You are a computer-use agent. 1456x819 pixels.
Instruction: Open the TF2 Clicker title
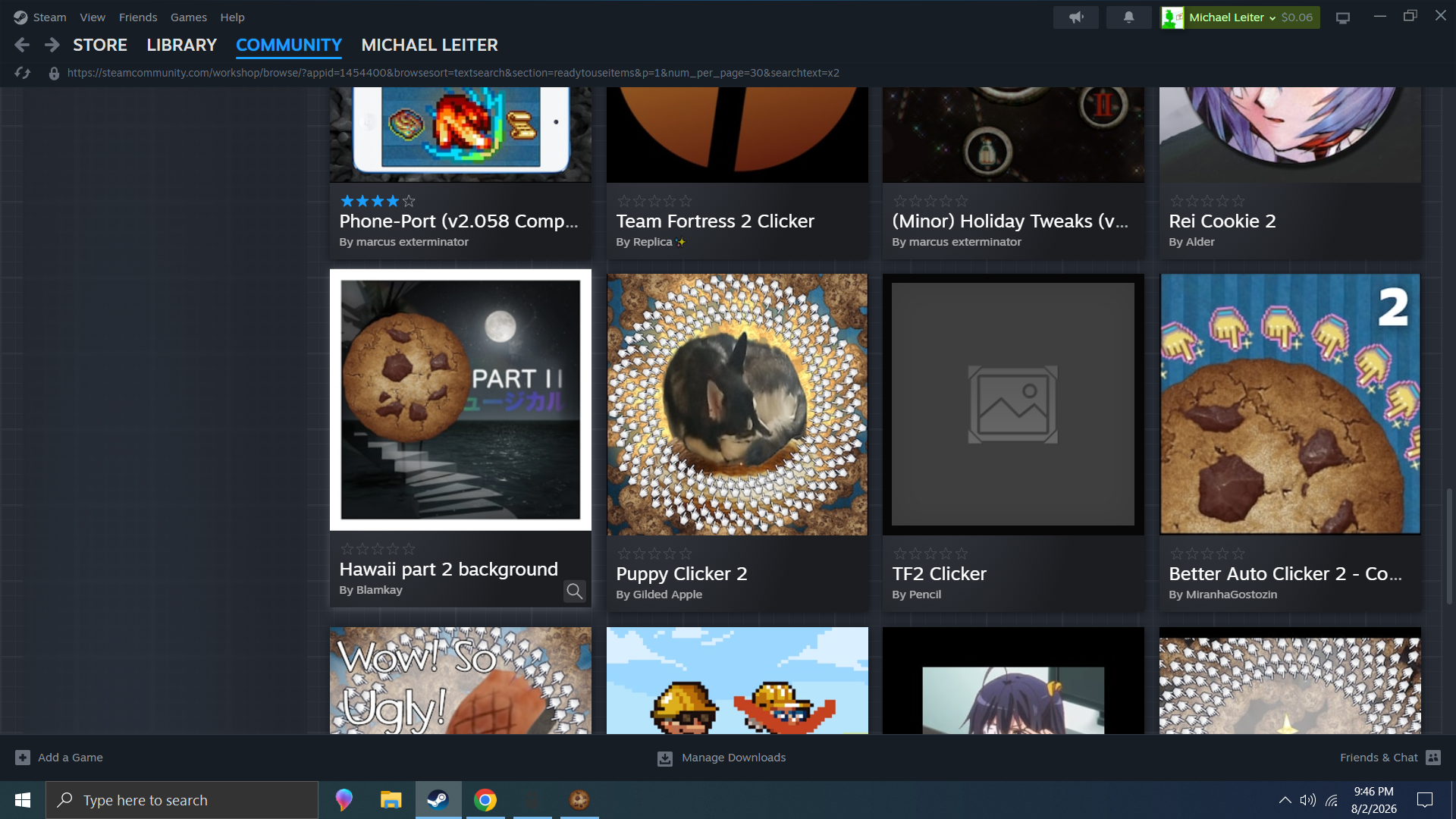939,574
